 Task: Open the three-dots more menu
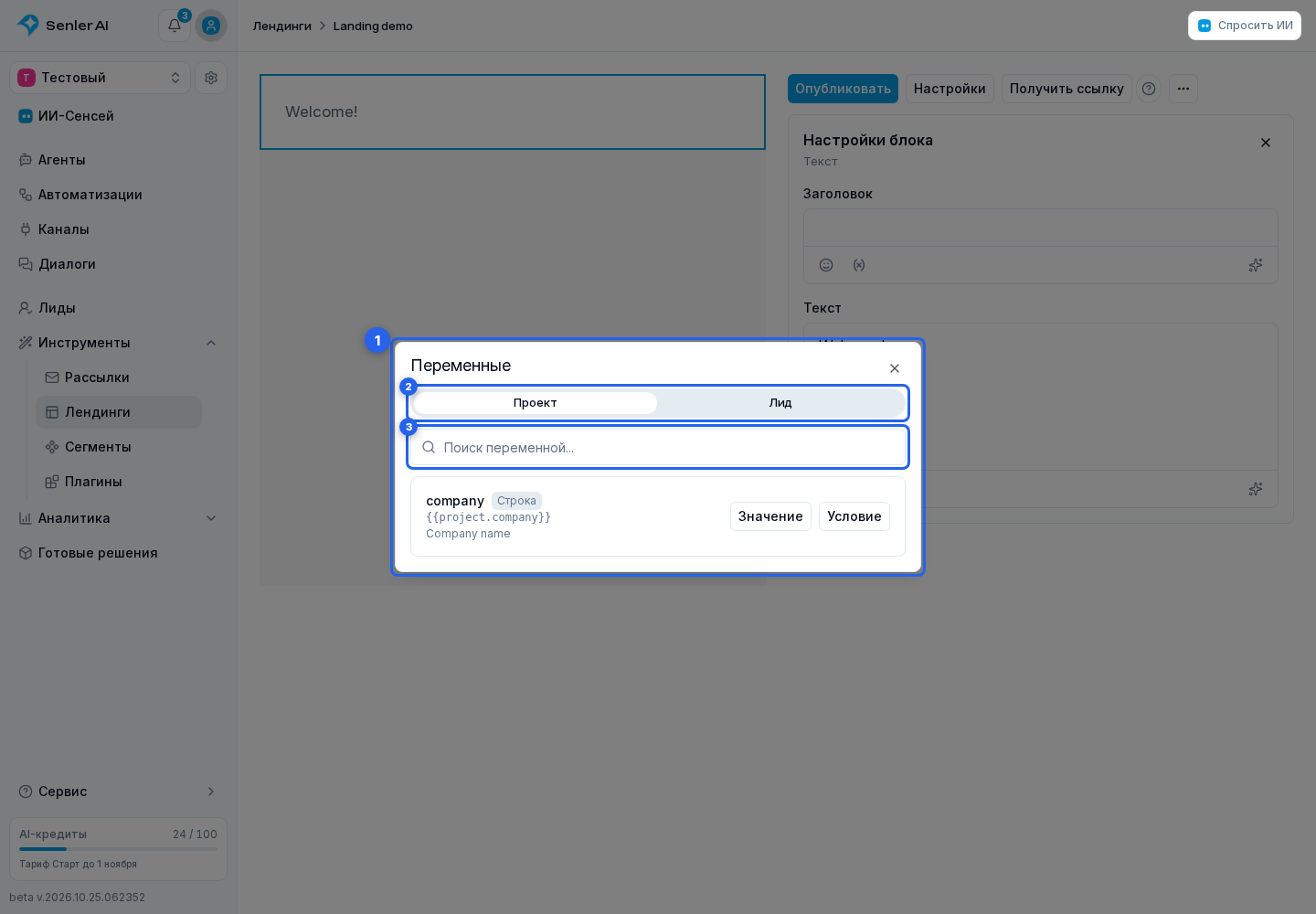click(x=1183, y=89)
